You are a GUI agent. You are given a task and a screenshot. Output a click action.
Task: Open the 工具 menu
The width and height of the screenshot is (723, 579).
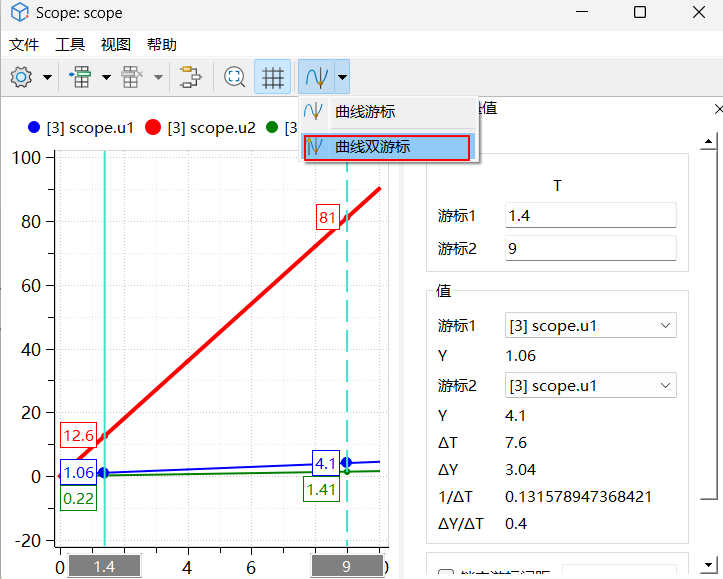click(70, 45)
